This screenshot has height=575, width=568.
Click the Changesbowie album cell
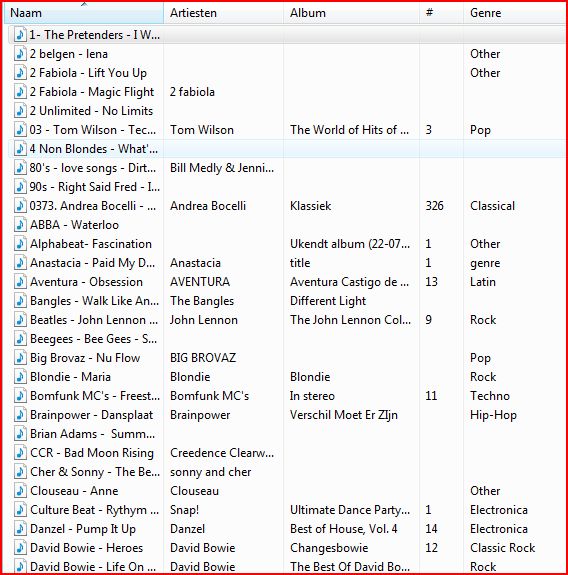[329, 548]
